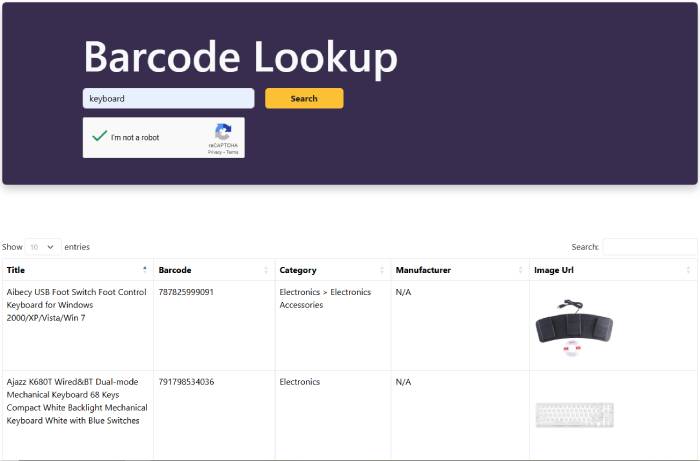Screen dimensions: 700x461
Task: Open the reCAPTCHA Terms link
Action: [x=232, y=152]
